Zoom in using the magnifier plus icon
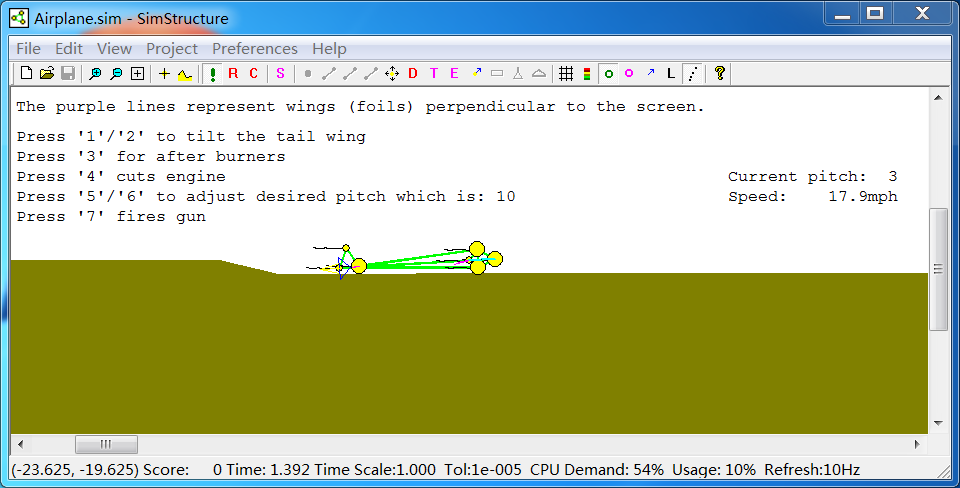This screenshot has width=960, height=488. click(x=95, y=73)
